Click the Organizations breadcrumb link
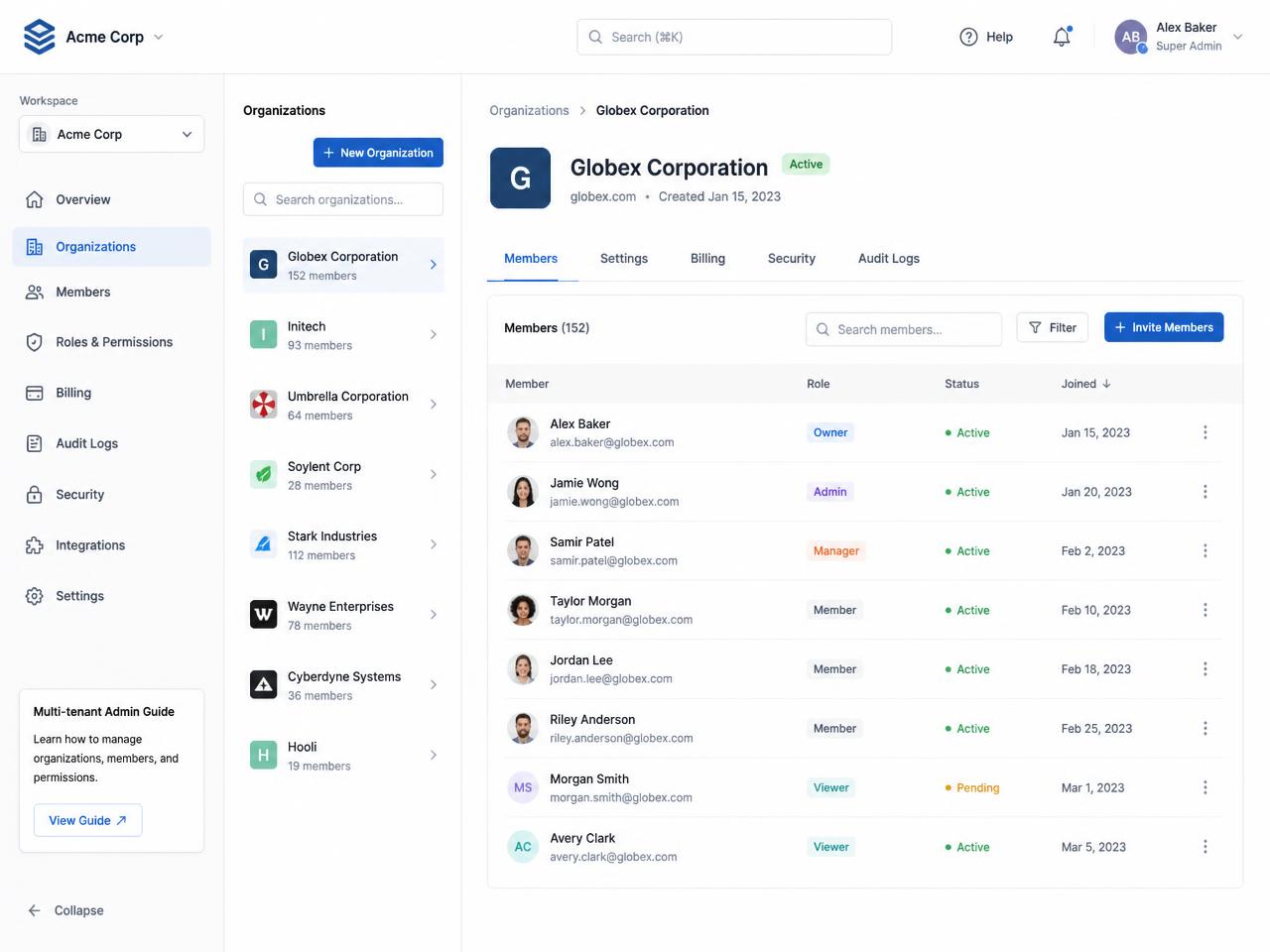The width and height of the screenshot is (1270, 952). point(529,110)
